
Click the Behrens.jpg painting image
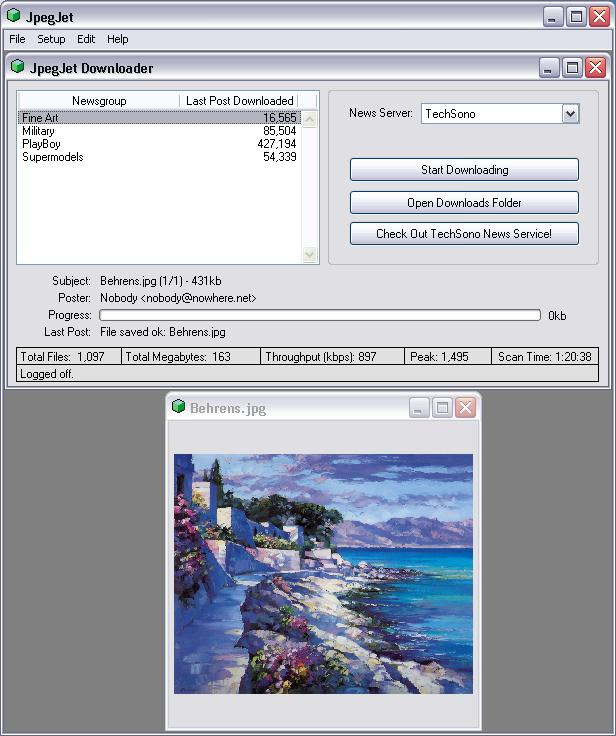323,574
